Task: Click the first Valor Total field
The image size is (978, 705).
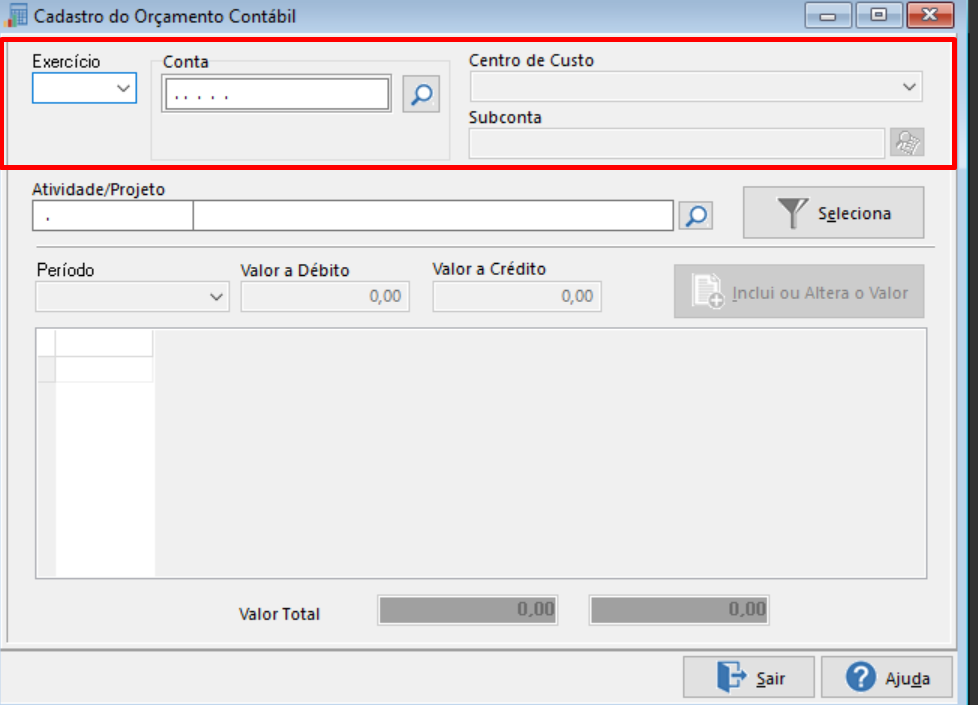Action: [x=468, y=610]
